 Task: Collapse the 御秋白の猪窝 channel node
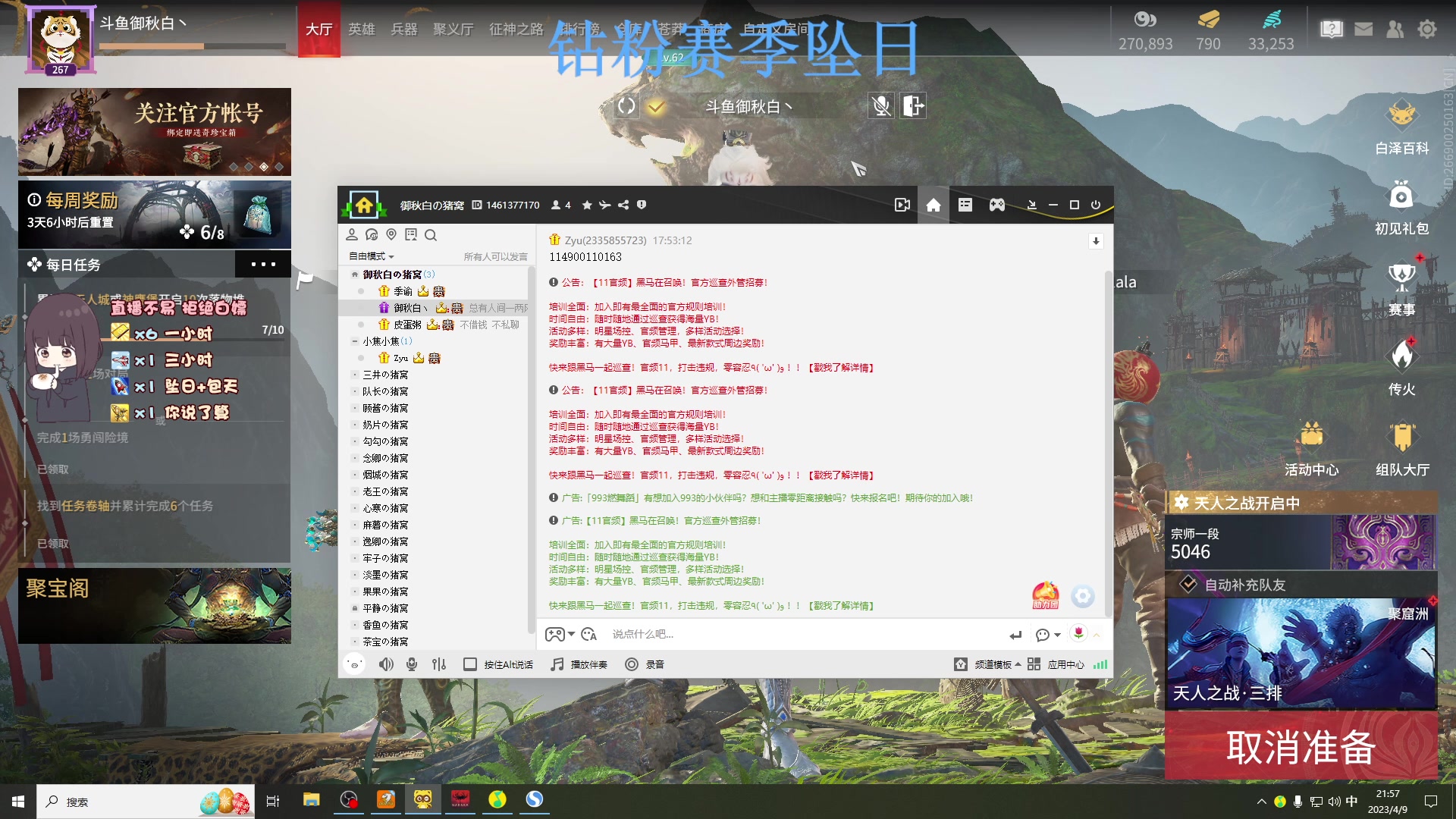(x=354, y=275)
